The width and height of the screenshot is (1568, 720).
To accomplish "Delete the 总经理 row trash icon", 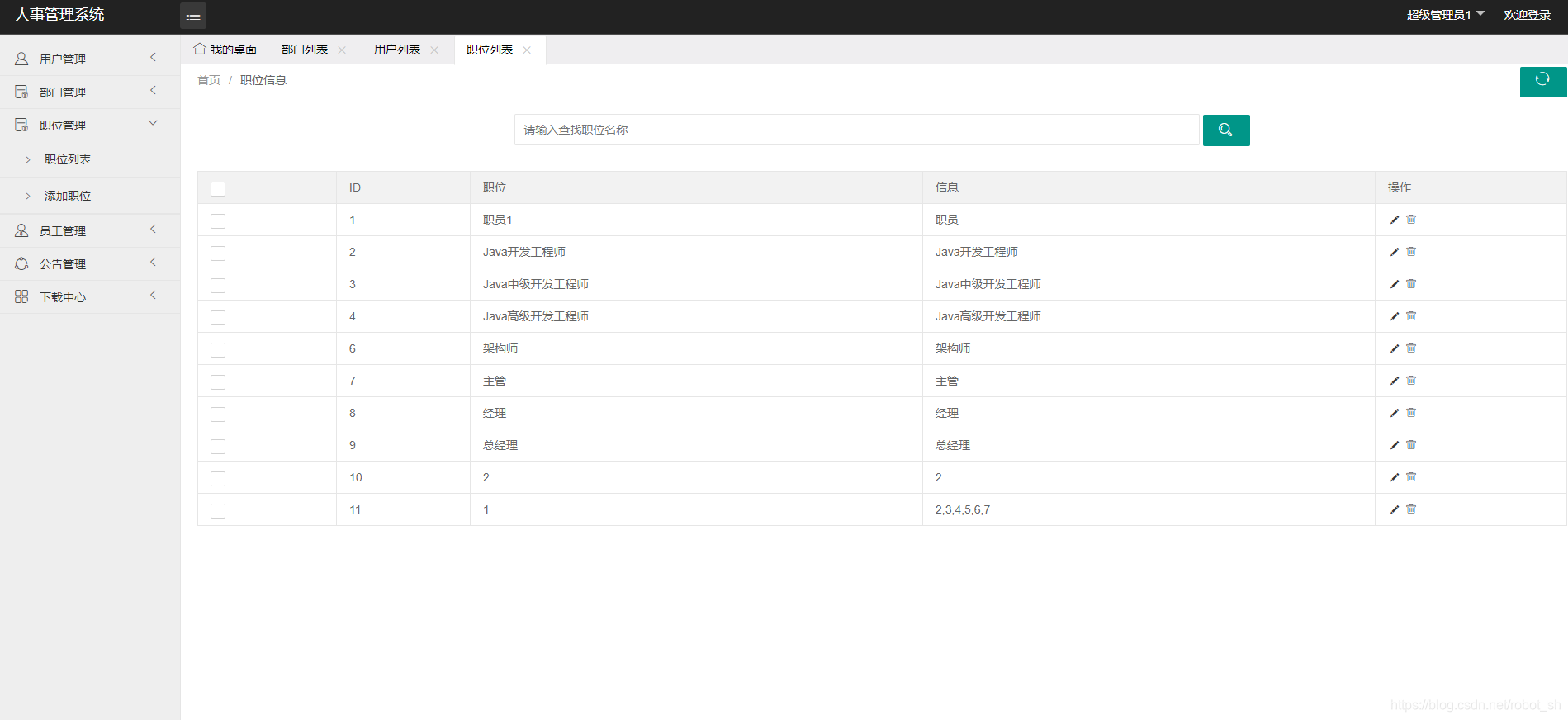I will 1411,445.
